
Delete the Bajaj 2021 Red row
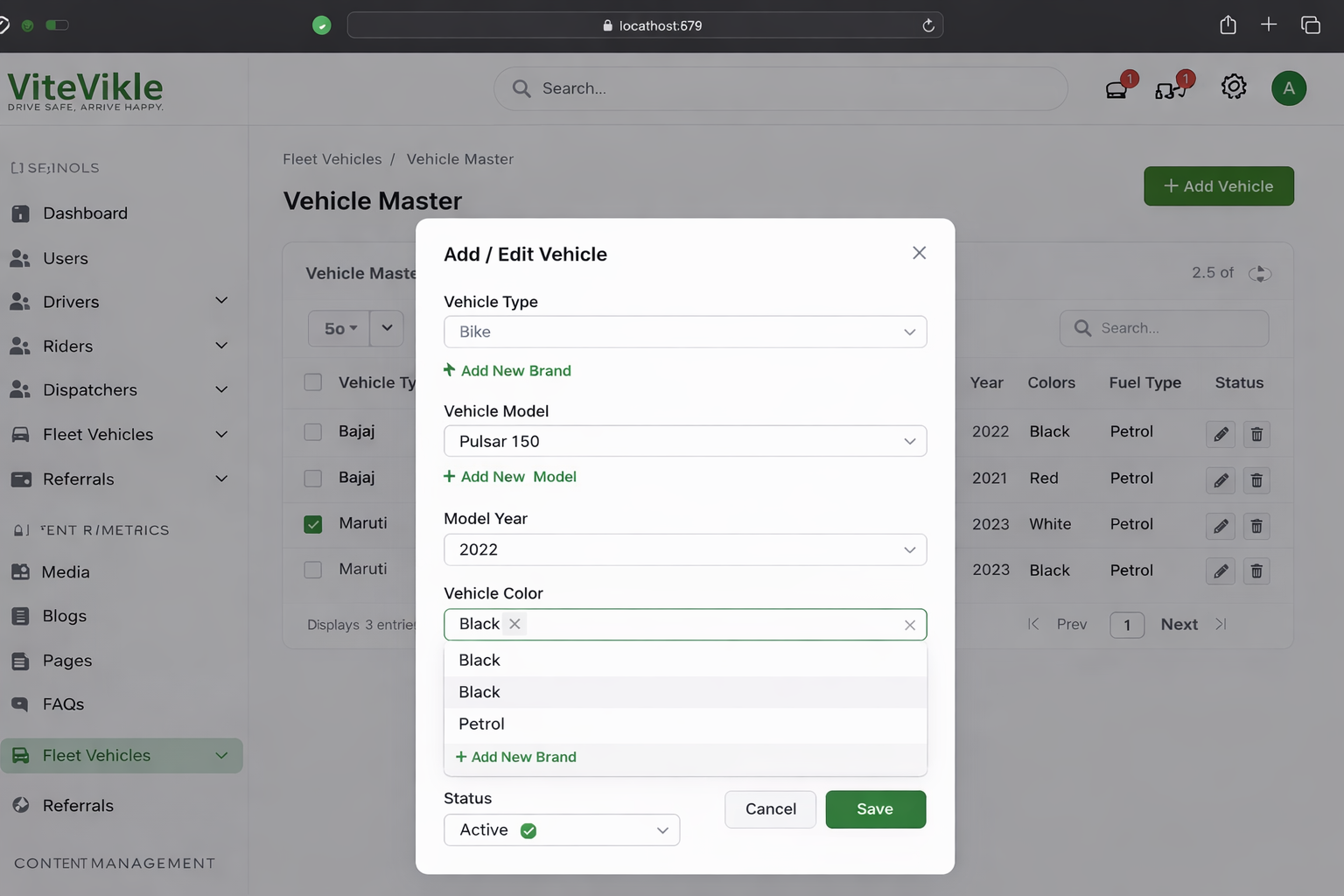(x=1256, y=480)
